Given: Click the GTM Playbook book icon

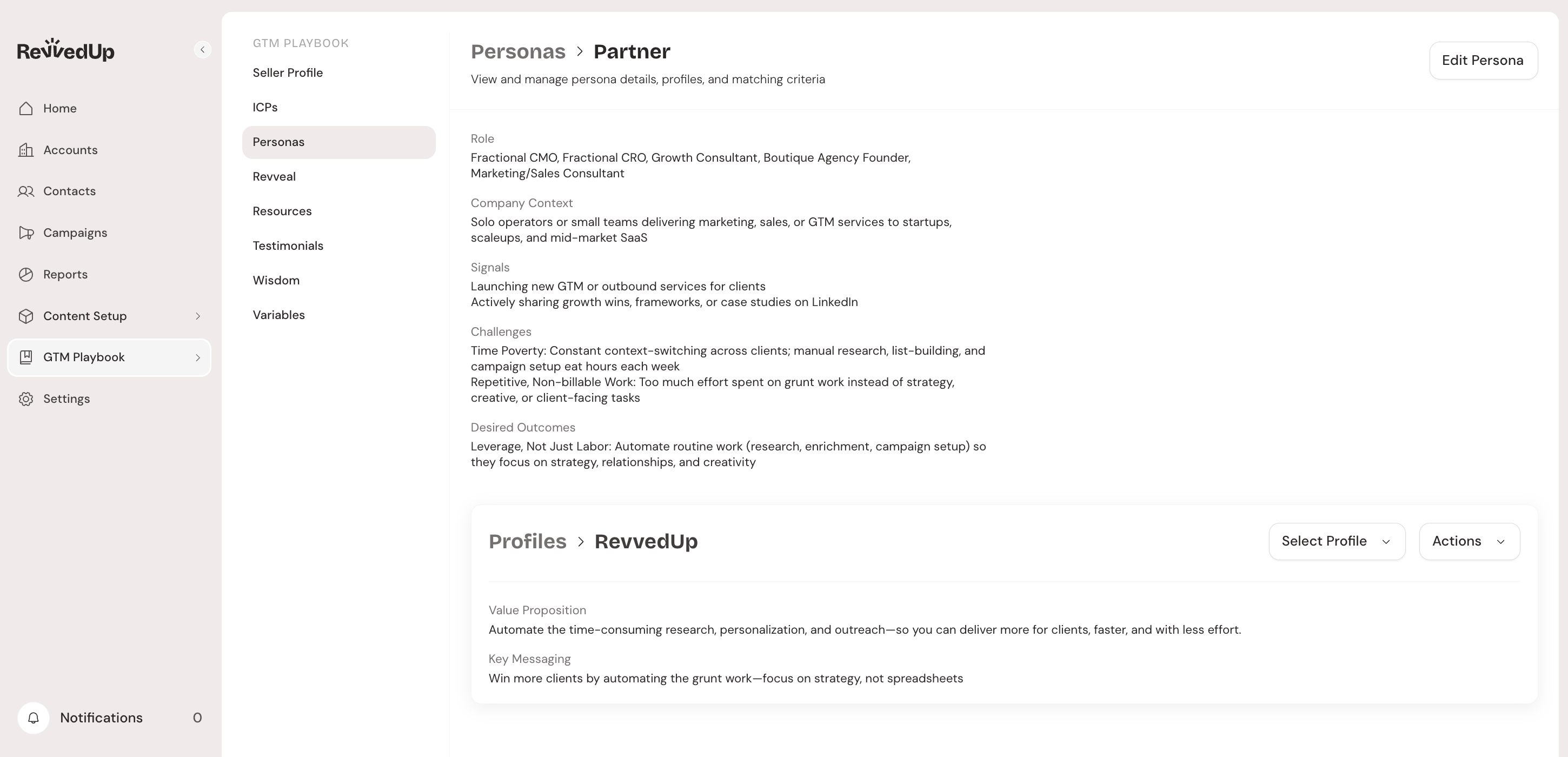Looking at the screenshot, I should (x=25, y=357).
